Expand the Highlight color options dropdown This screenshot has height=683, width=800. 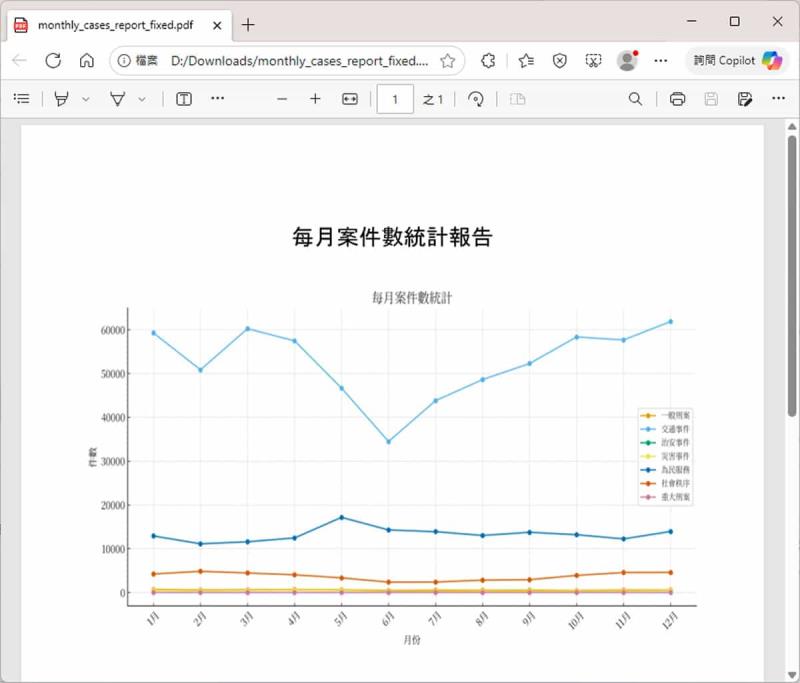[142, 99]
